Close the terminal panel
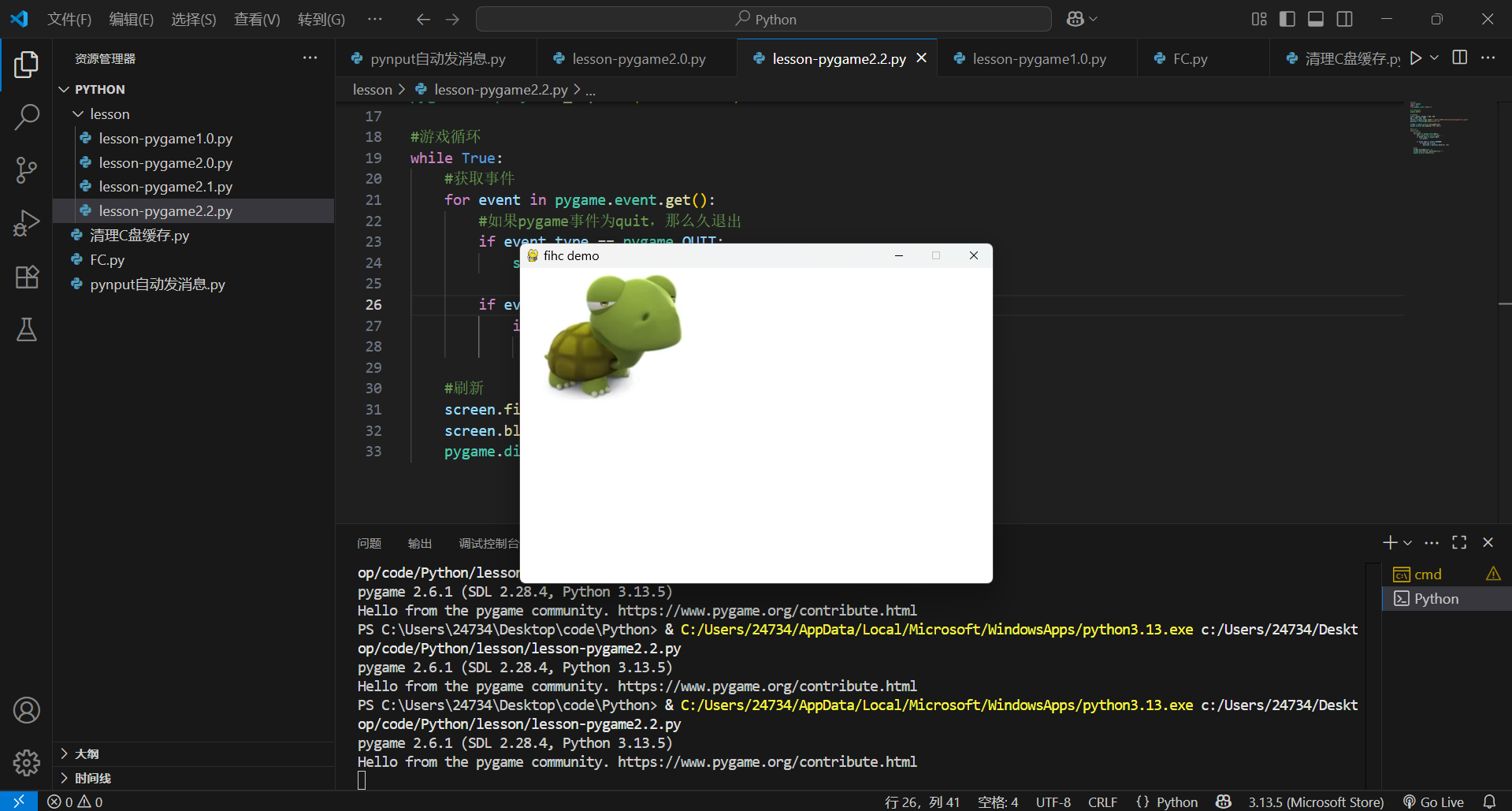The image size is (1512, 811). (1488, 543)
